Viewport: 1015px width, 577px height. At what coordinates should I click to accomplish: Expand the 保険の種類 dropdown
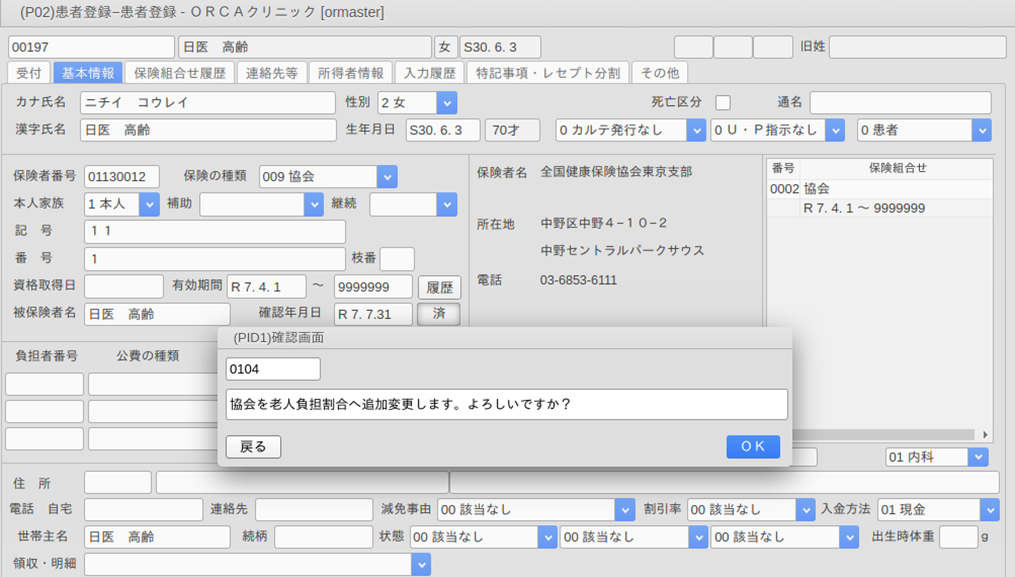(x=387, y=177)
